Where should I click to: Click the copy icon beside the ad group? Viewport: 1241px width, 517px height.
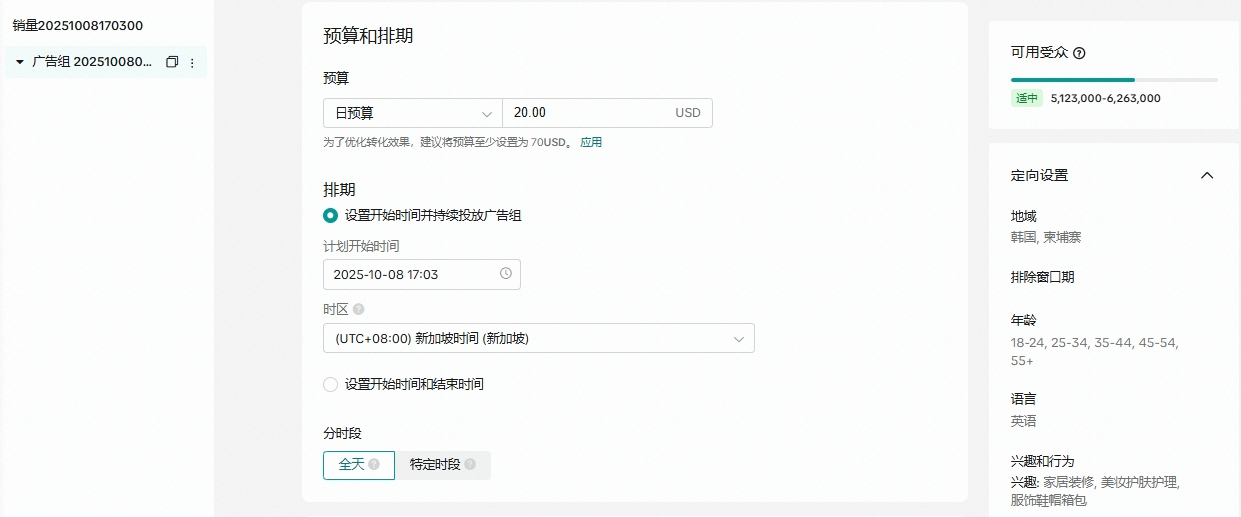tap(172, 62)
